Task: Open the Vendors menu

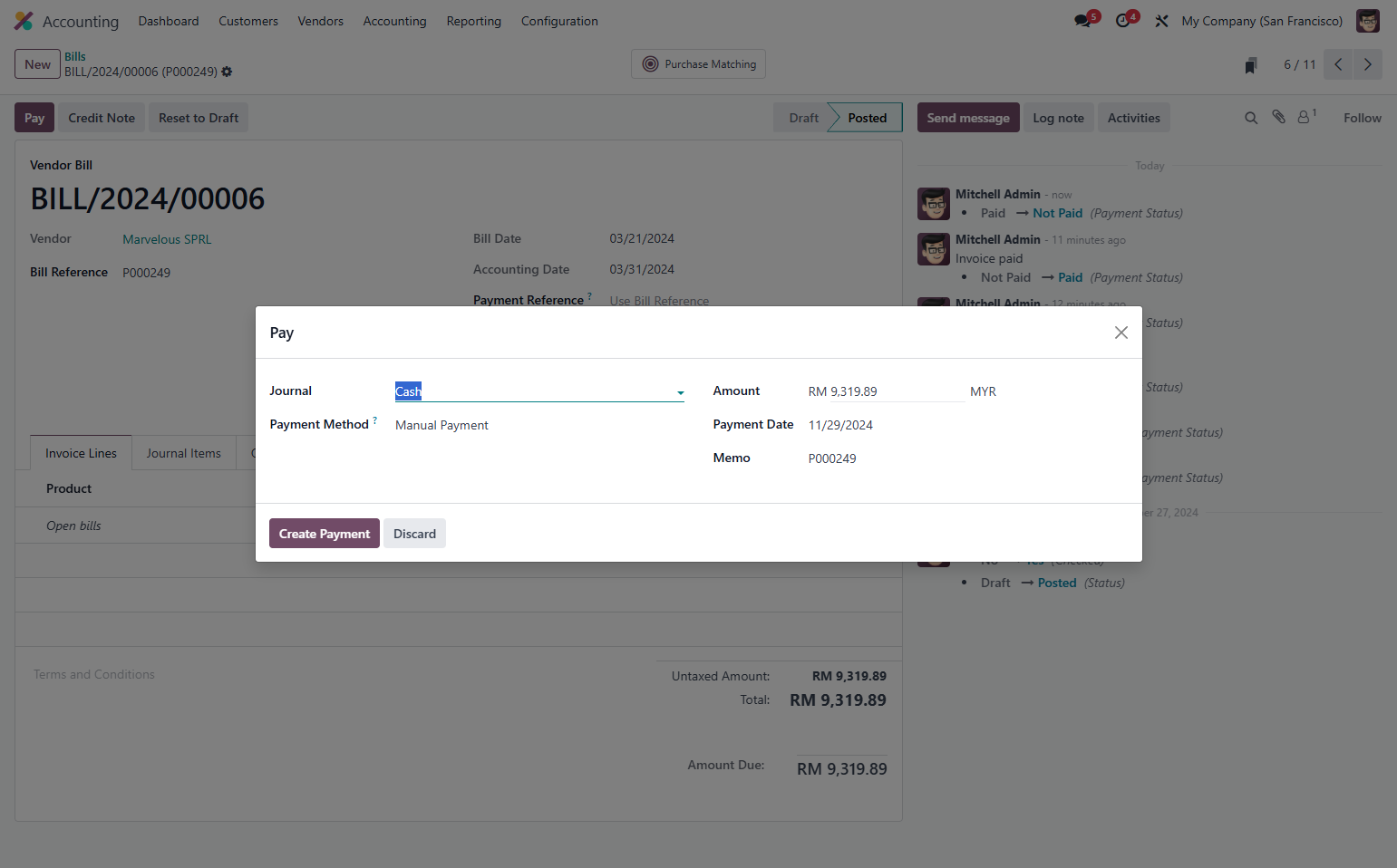Action: coord(321,21)
